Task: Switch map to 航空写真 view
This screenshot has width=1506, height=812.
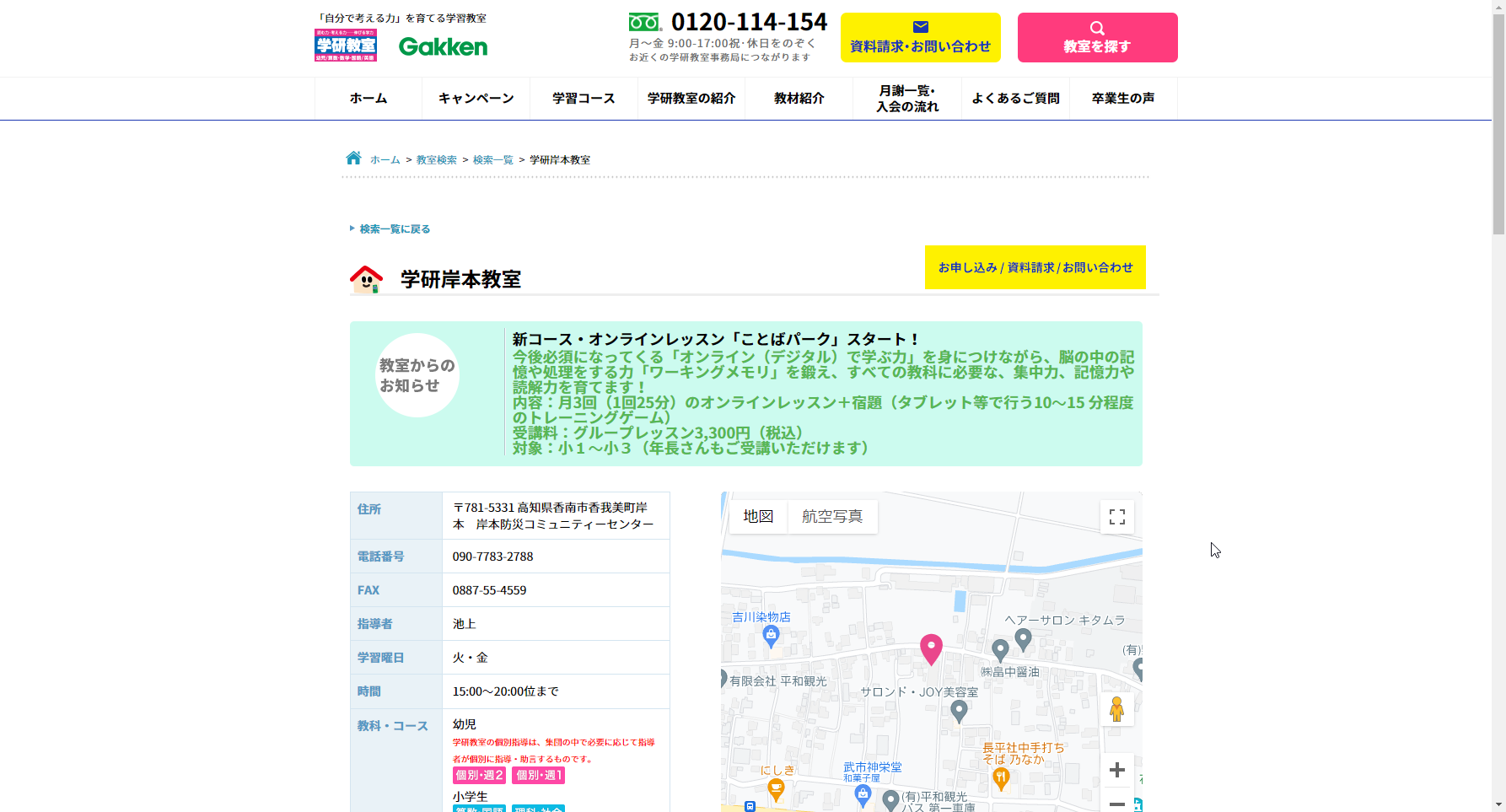Action: [x=832, y=517]
